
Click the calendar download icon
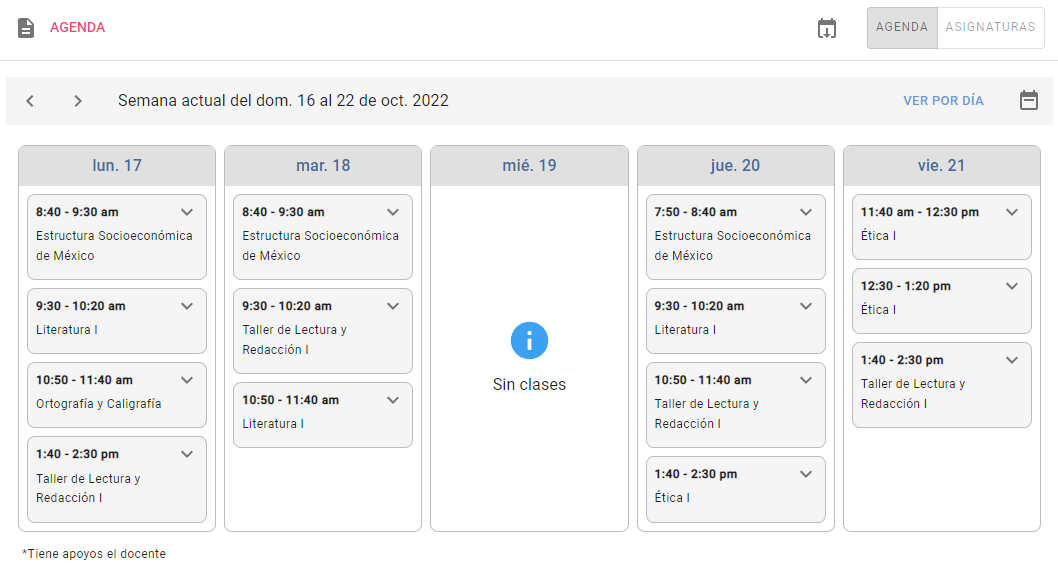coord(826,28)
